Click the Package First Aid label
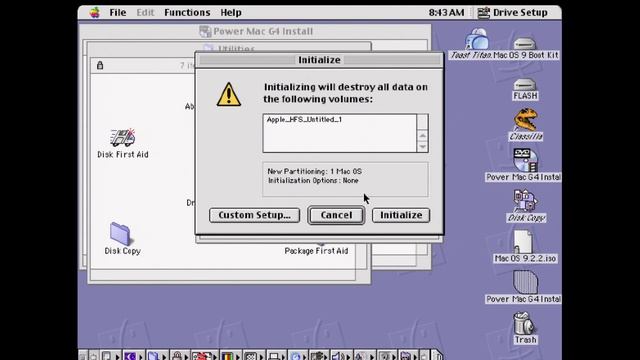 (x=316, y=251)
